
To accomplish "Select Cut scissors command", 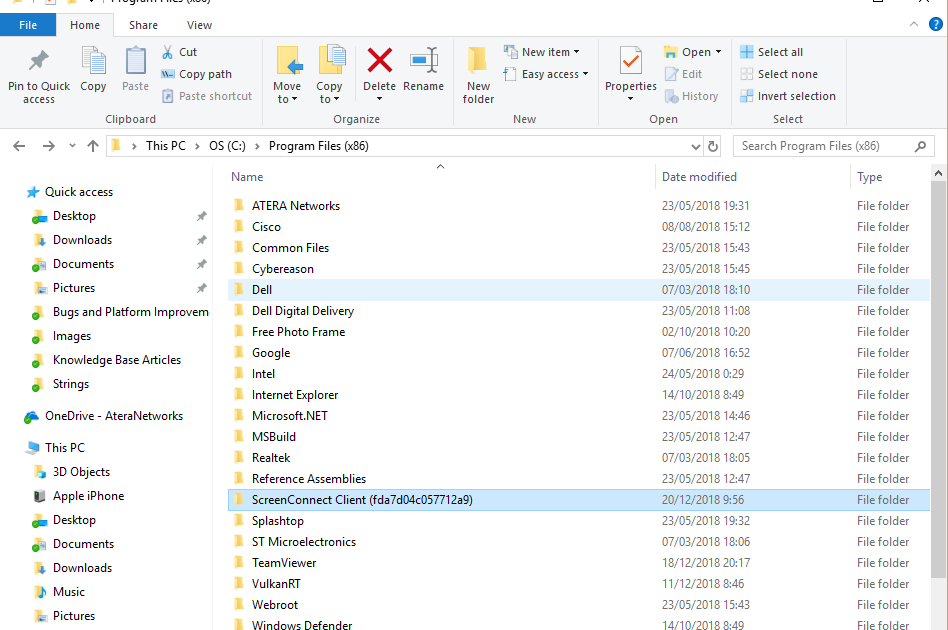I will pyautogui.click(x=179, y=52).
